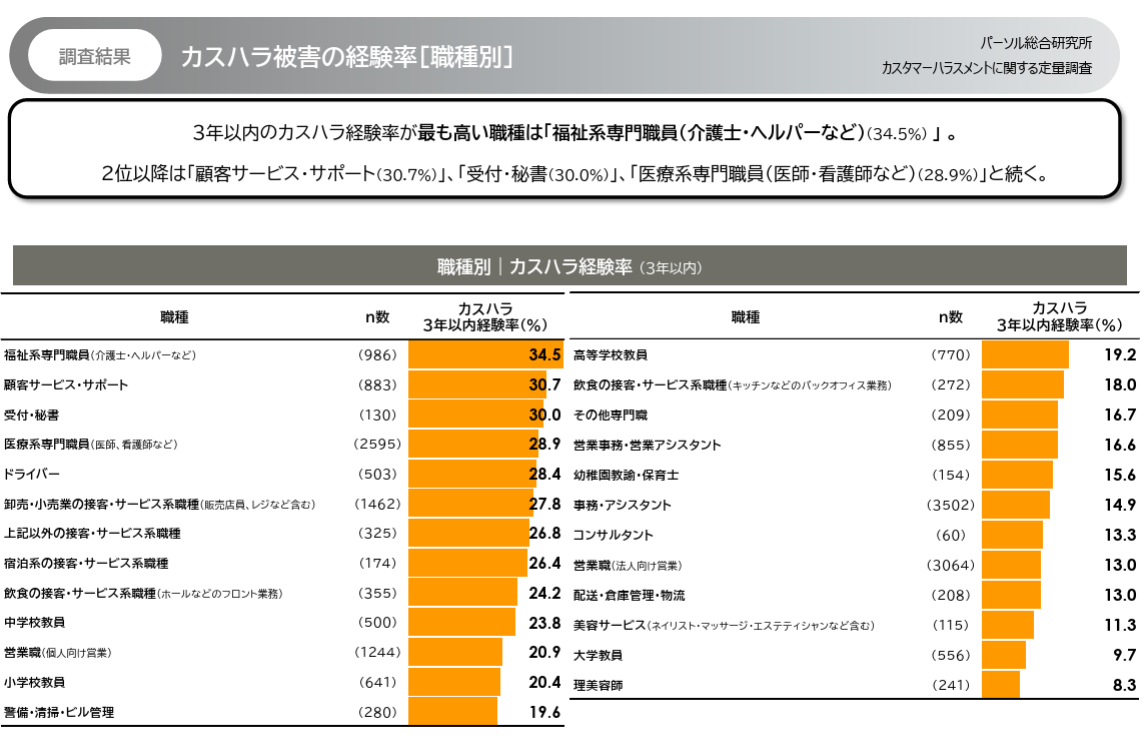The height and width of the screenshot is (740, 1144).
Task: Click the n数 value (3502)
Action: (950, 505)
